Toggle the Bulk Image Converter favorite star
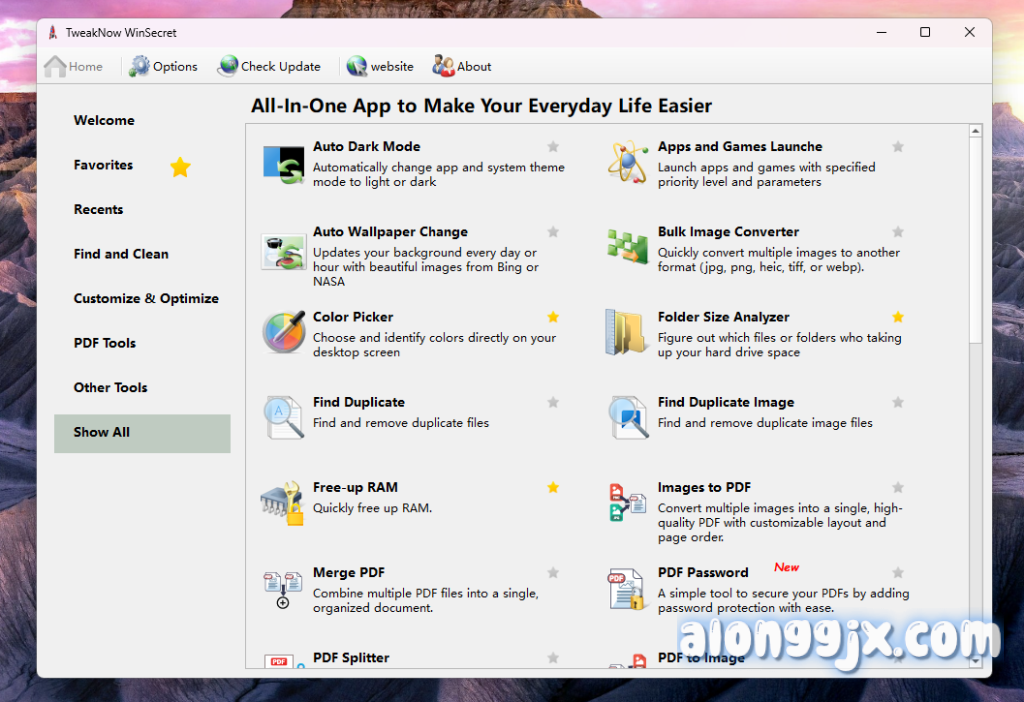 click(x=898, y=232)
